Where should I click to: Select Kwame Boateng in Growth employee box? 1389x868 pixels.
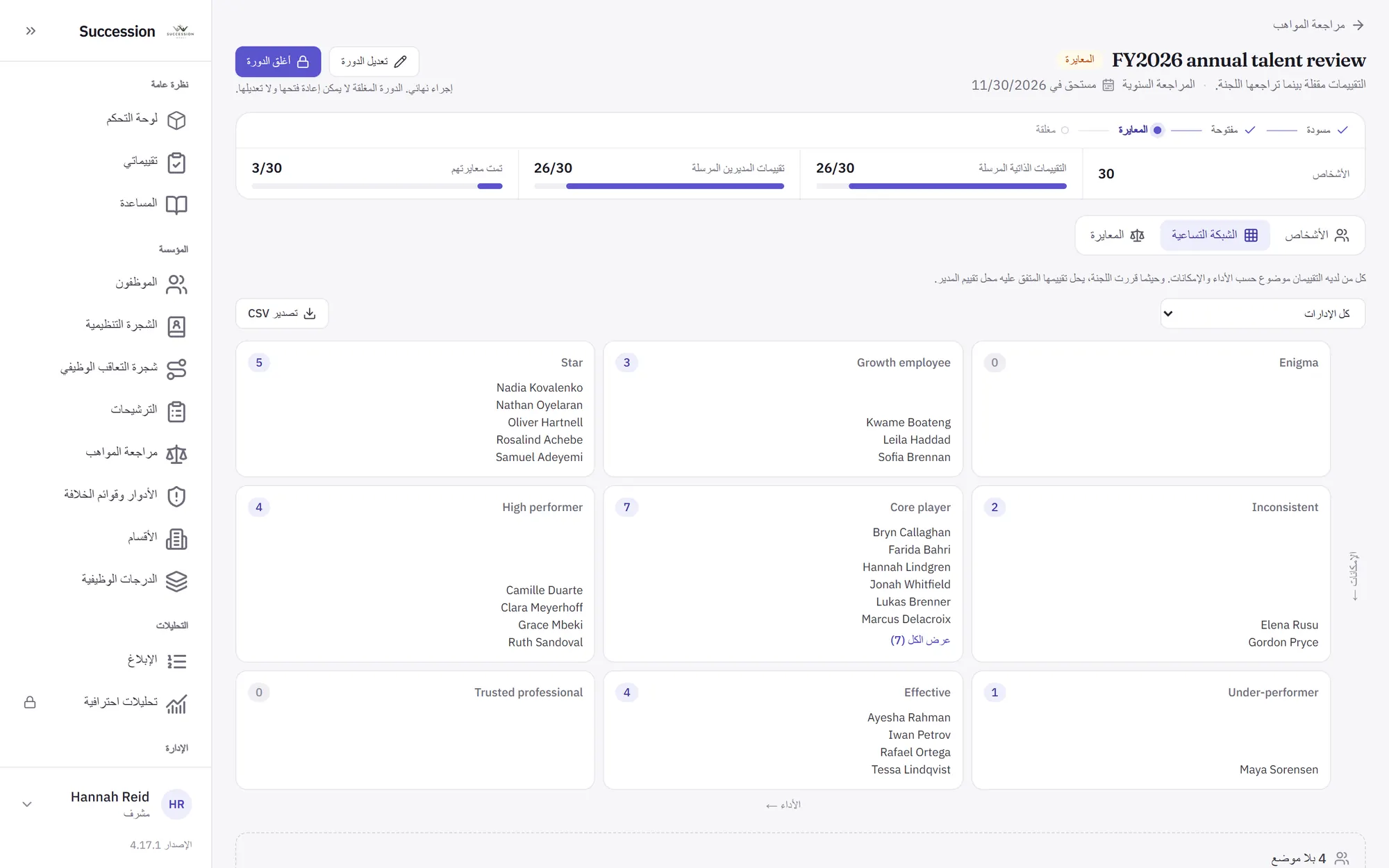pyautogui.click(x=908, y=422)
